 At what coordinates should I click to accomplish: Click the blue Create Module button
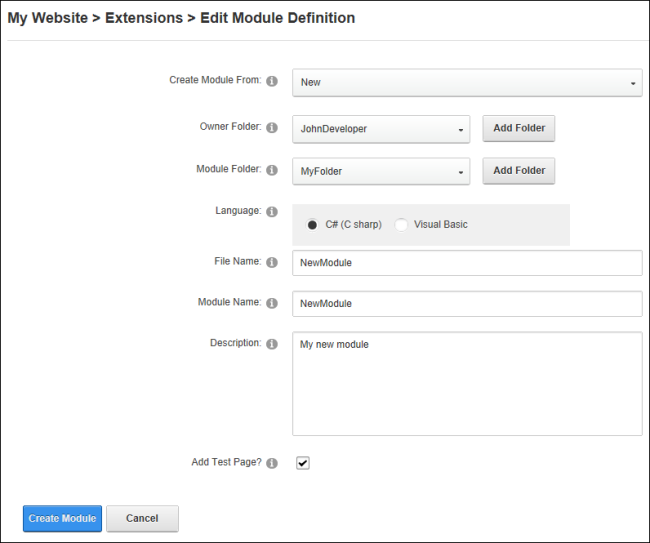point(62,518)
